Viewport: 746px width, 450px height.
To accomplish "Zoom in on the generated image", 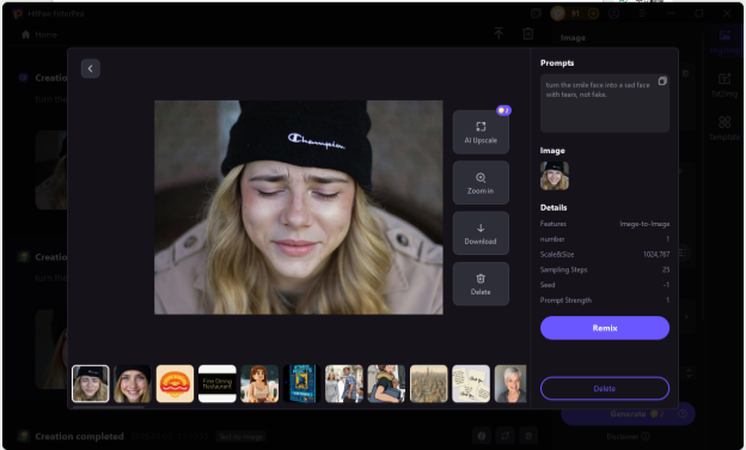I will pos(481,183).
